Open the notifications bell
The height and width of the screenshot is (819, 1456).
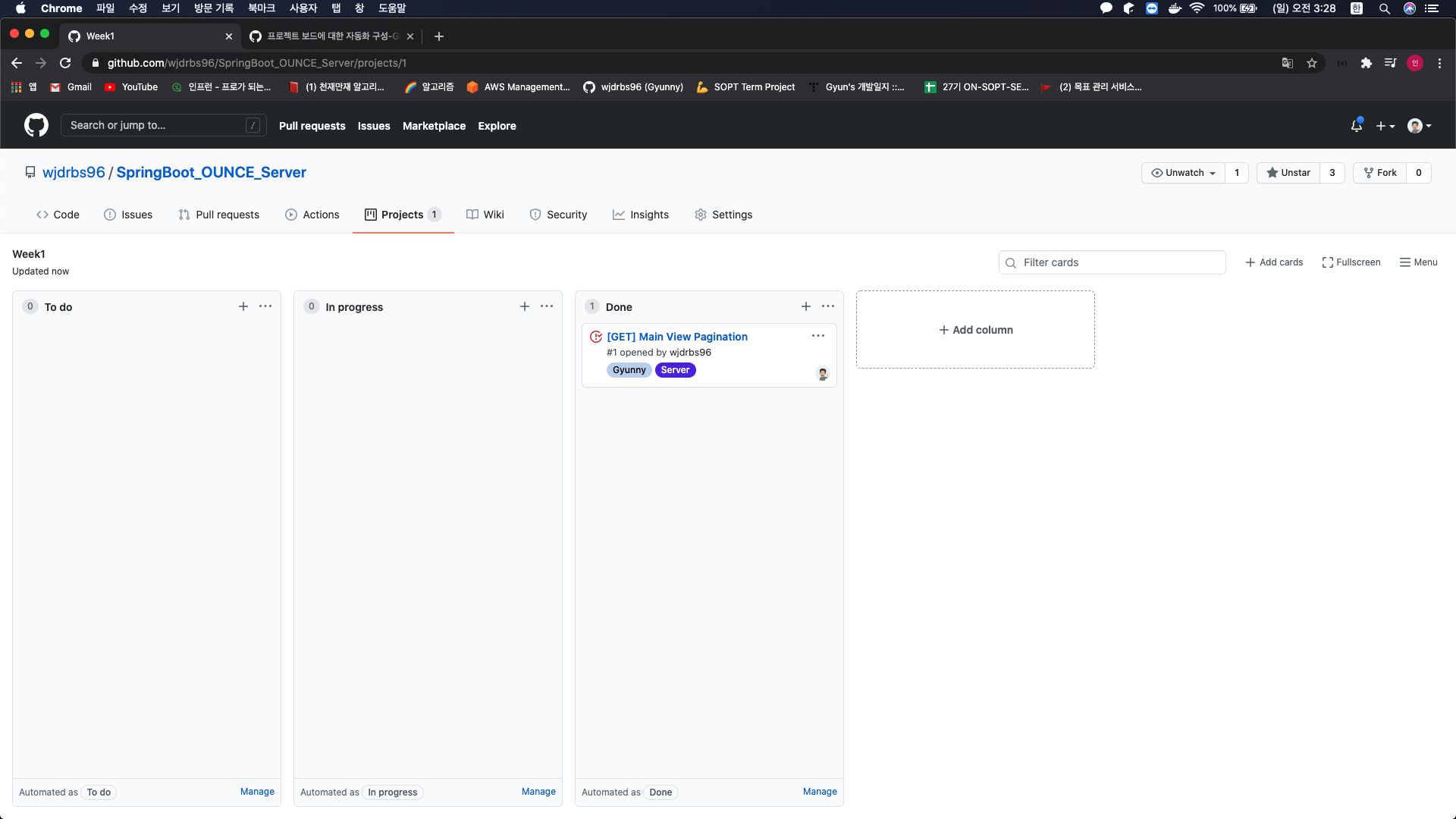1356,126
